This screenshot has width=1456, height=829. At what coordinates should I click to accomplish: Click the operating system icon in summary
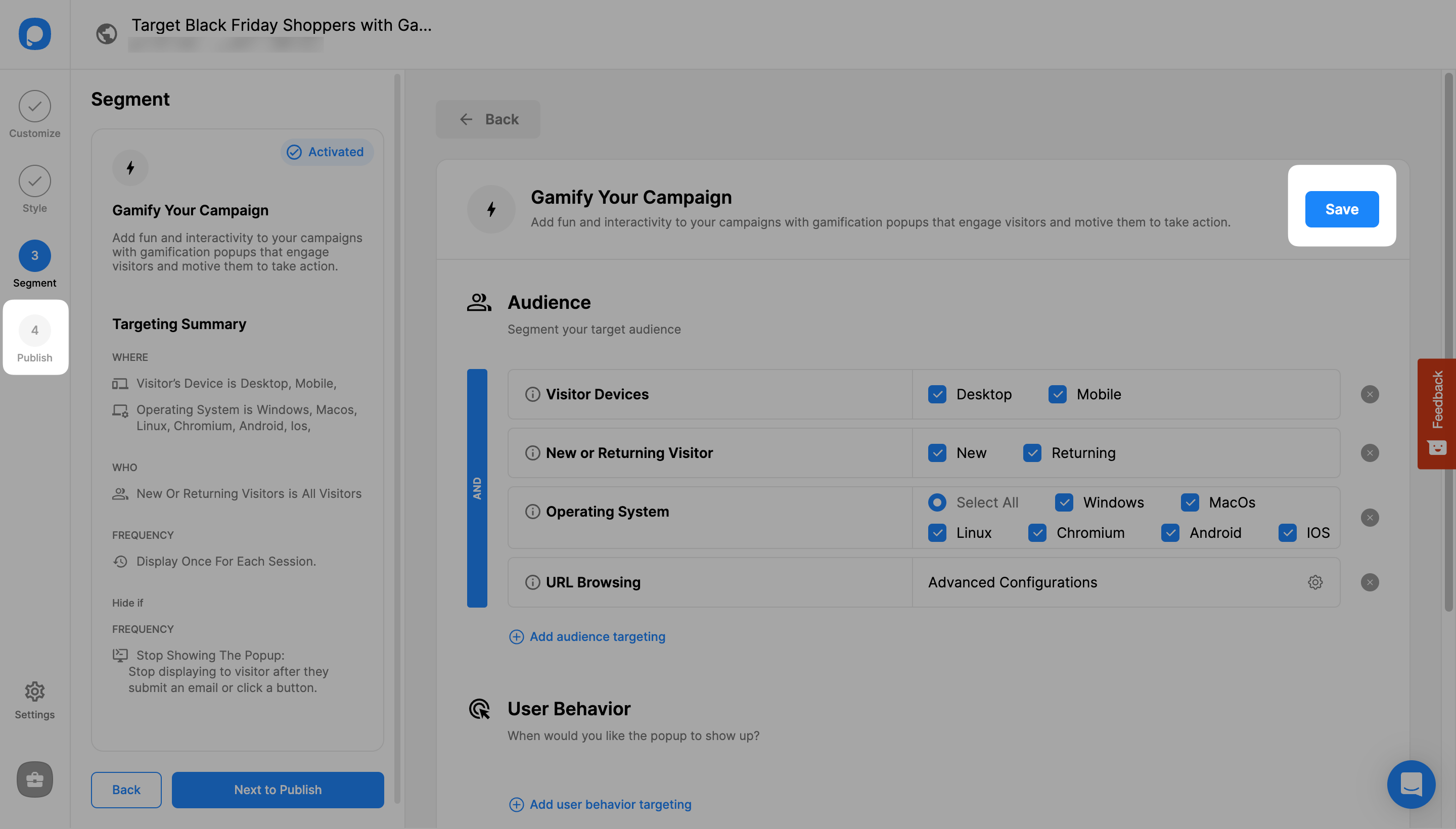coord(120,410)
